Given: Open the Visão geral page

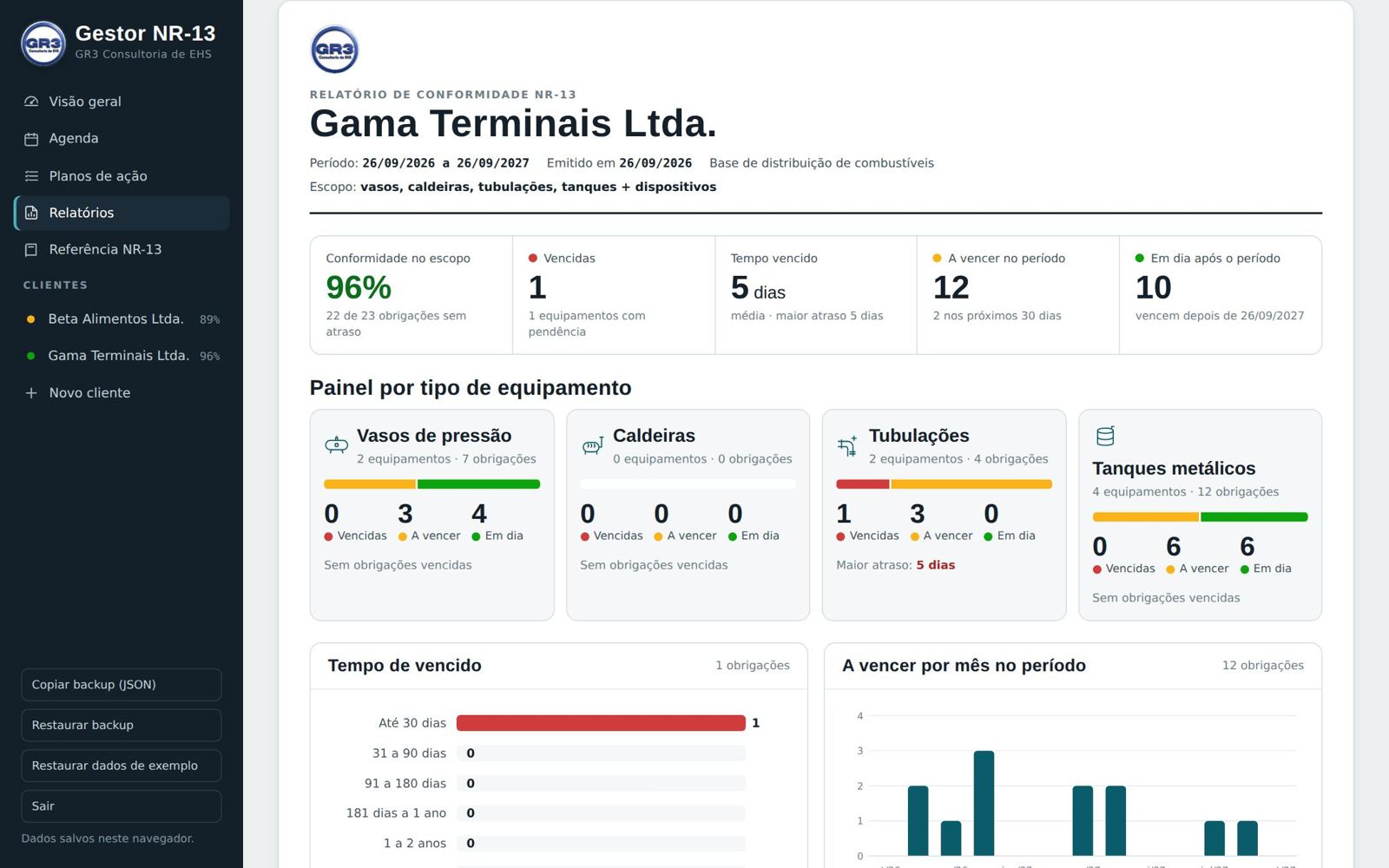Looking at the screenshot, I should [x=122, y=102].
